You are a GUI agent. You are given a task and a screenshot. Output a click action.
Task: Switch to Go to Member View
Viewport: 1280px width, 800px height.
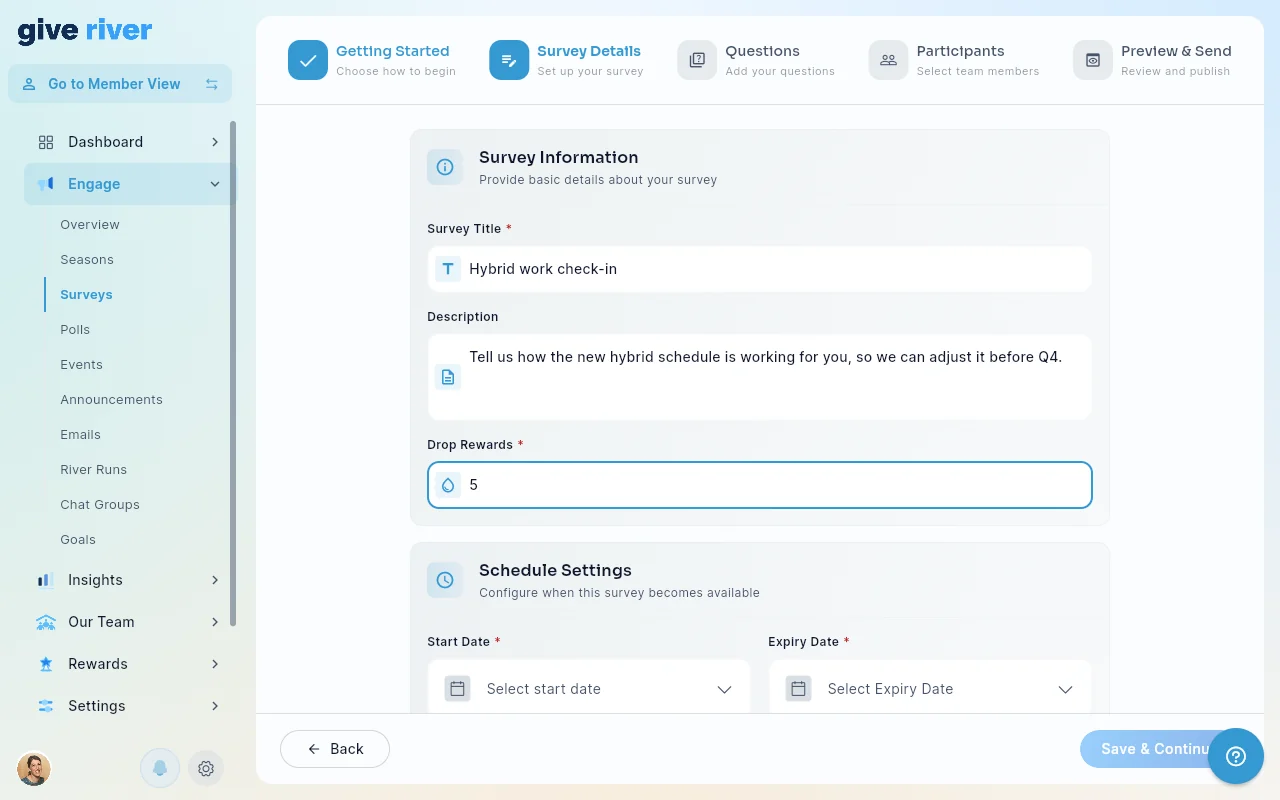(120, 84)
